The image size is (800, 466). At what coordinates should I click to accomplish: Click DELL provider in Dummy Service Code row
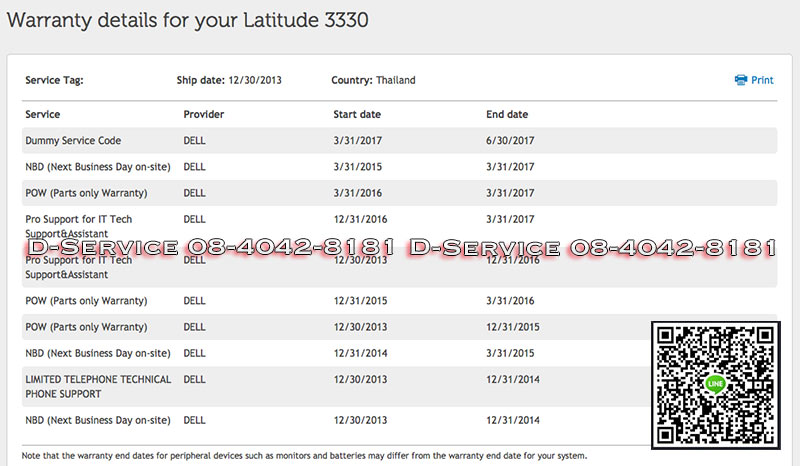[194, 140]
